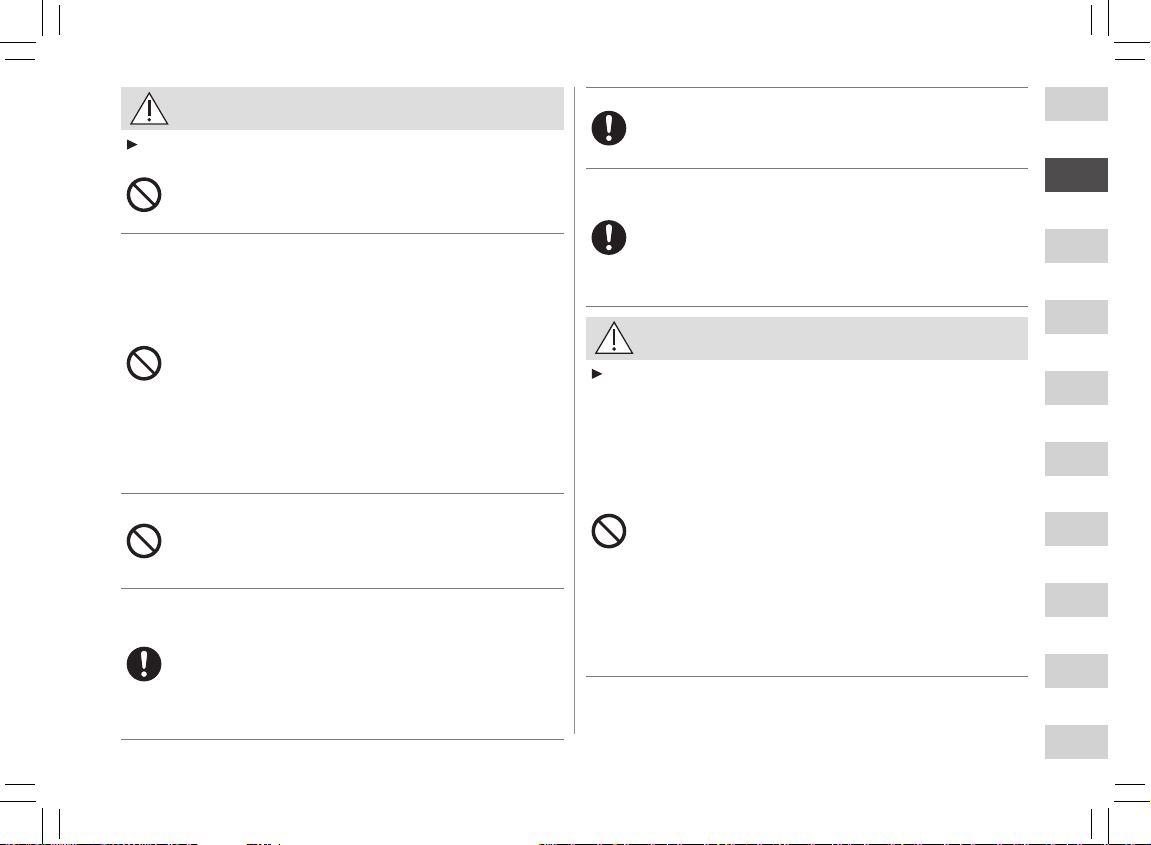Click the topmost exclamation icon in right column
Image resolution: width=1151 pixels, height=845 pixels.
pyautogui.click(x=609, y=128)
